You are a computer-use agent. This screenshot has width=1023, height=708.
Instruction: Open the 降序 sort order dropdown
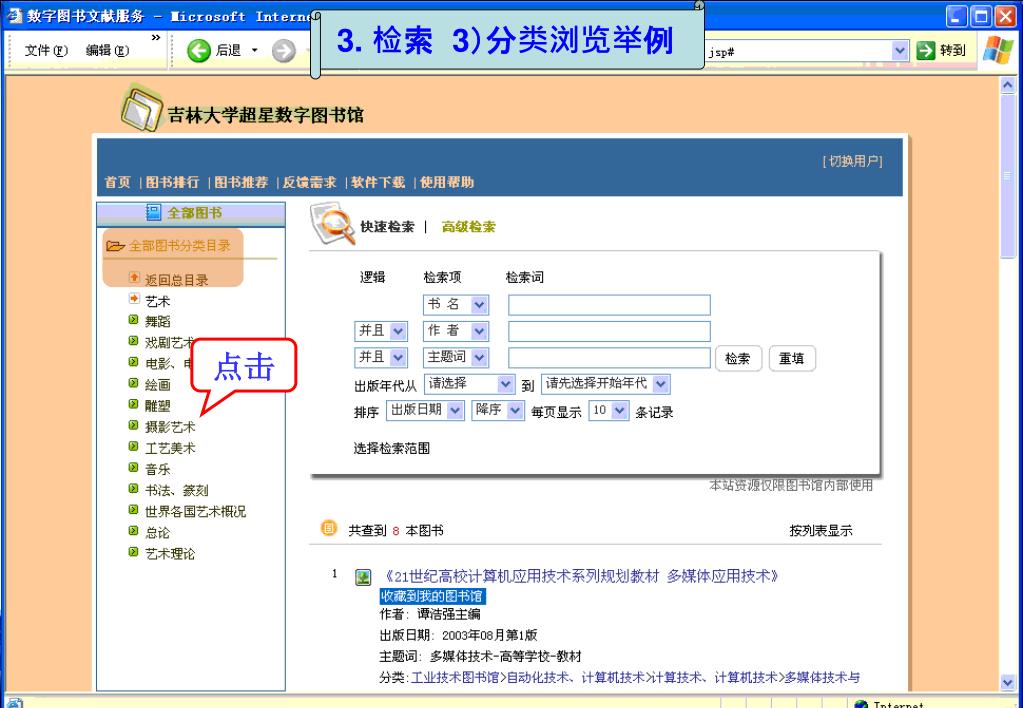click(515, 410)
